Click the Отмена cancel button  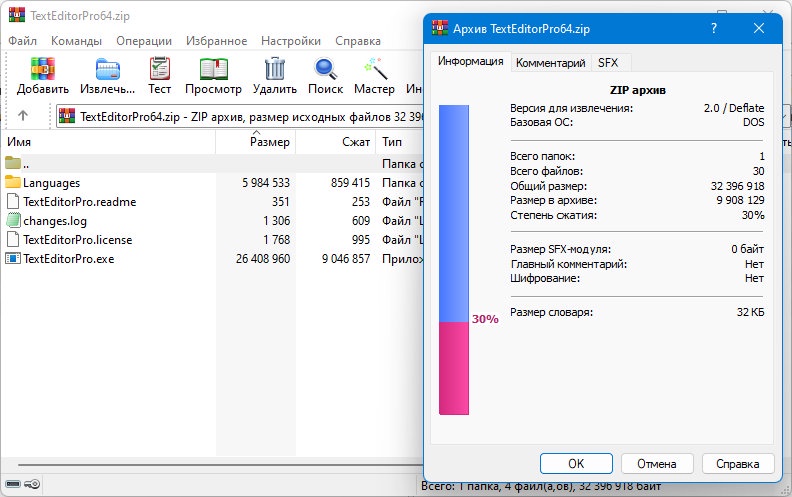coord(657,463)
